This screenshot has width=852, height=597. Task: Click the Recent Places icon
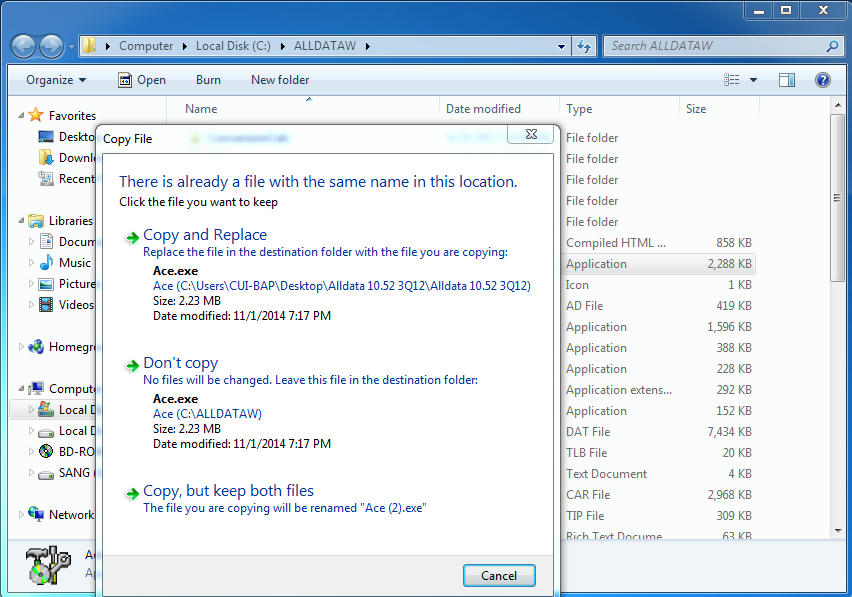click(46, 179)
